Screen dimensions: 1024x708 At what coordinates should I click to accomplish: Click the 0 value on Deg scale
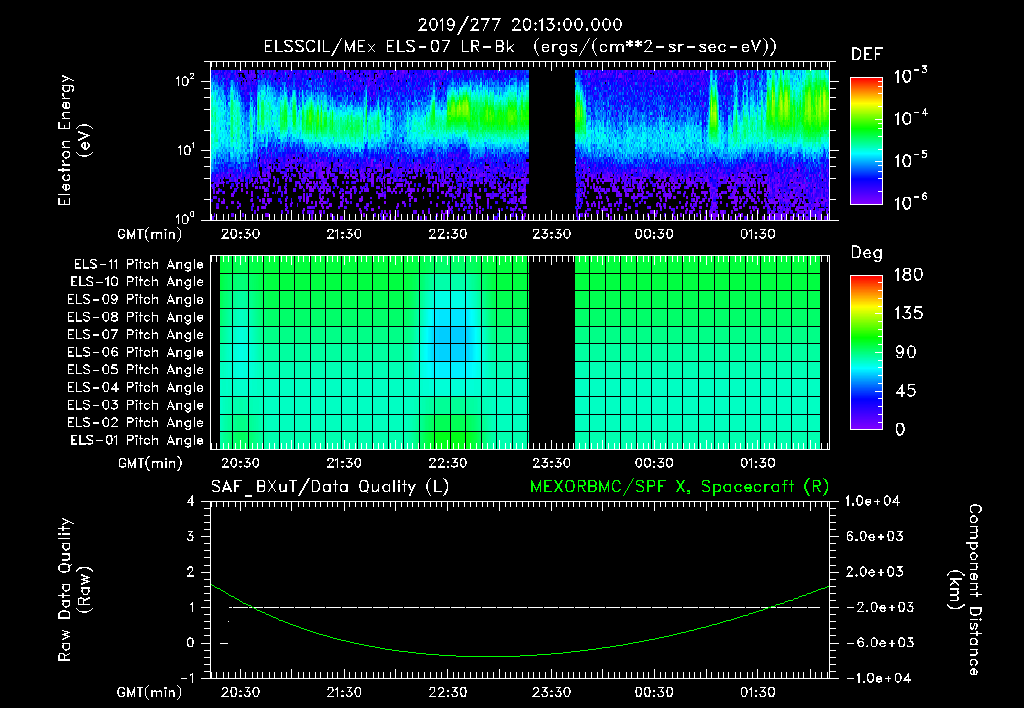point(900,429)
